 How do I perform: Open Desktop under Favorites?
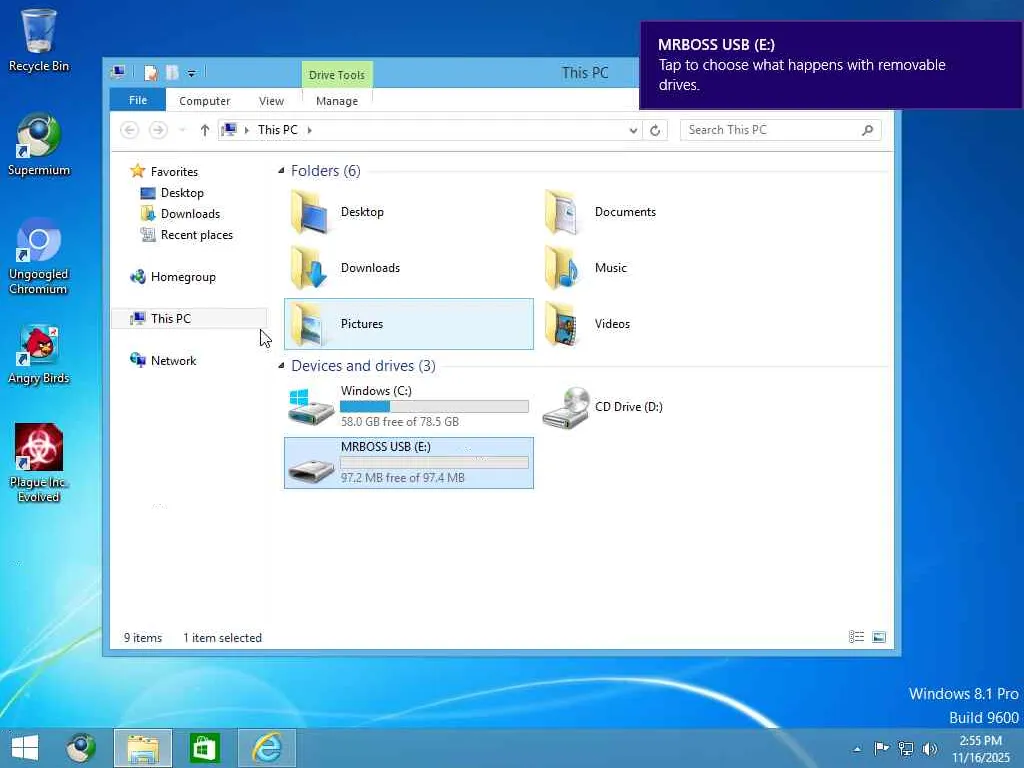pos(182,193)
